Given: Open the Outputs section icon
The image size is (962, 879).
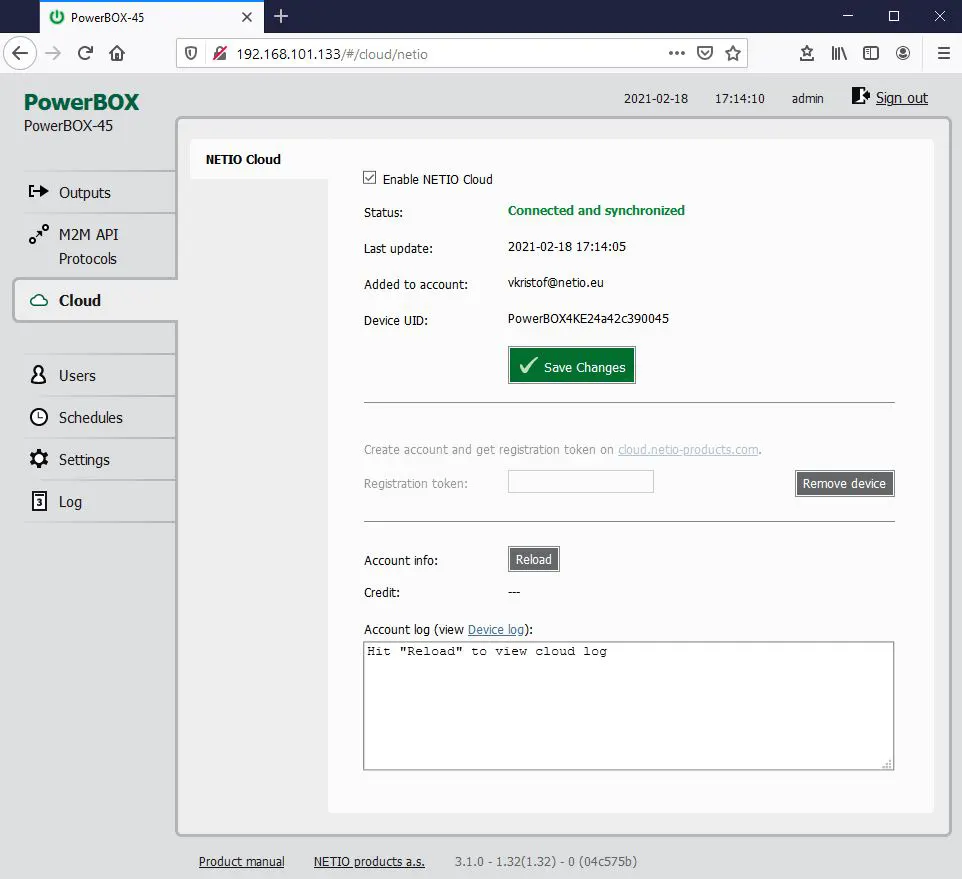Looking at the screenshot, I should pyautogui.click(x=38, y=191).
